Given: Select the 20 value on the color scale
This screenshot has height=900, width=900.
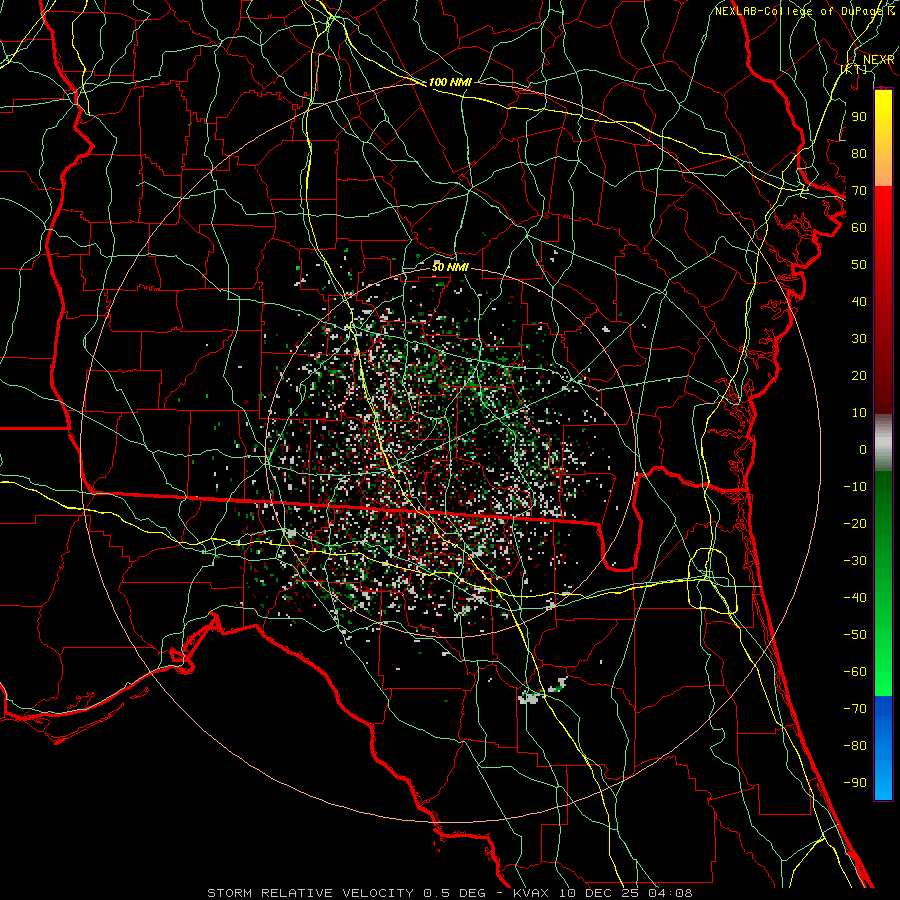Looking at the screenshot, I should pos(859,375).
